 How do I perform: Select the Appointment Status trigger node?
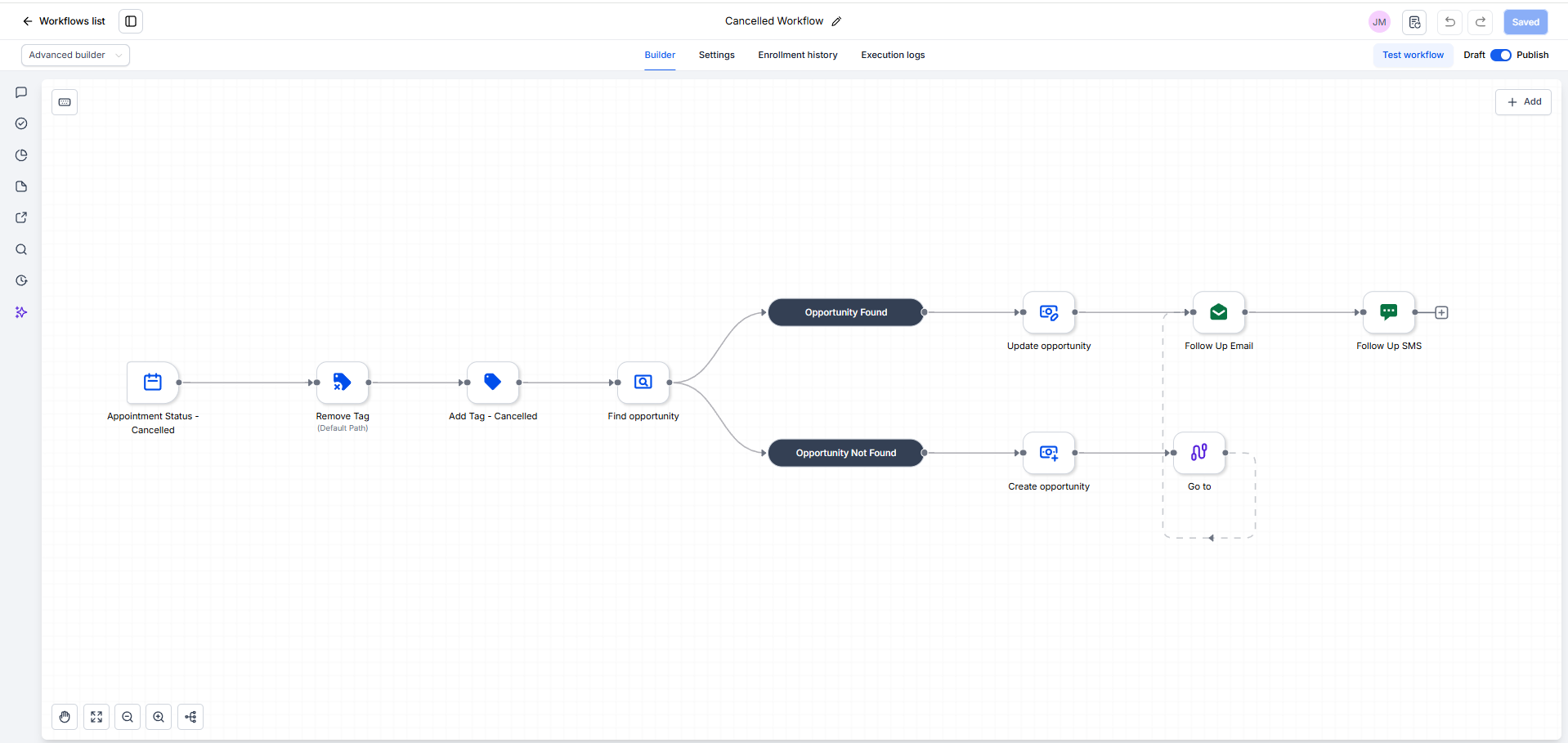[153, 383]
